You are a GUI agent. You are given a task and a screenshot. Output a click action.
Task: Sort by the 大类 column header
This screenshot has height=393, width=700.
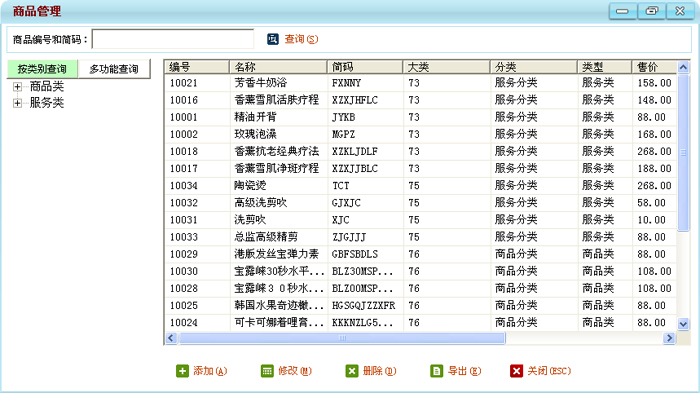[446, 67]
